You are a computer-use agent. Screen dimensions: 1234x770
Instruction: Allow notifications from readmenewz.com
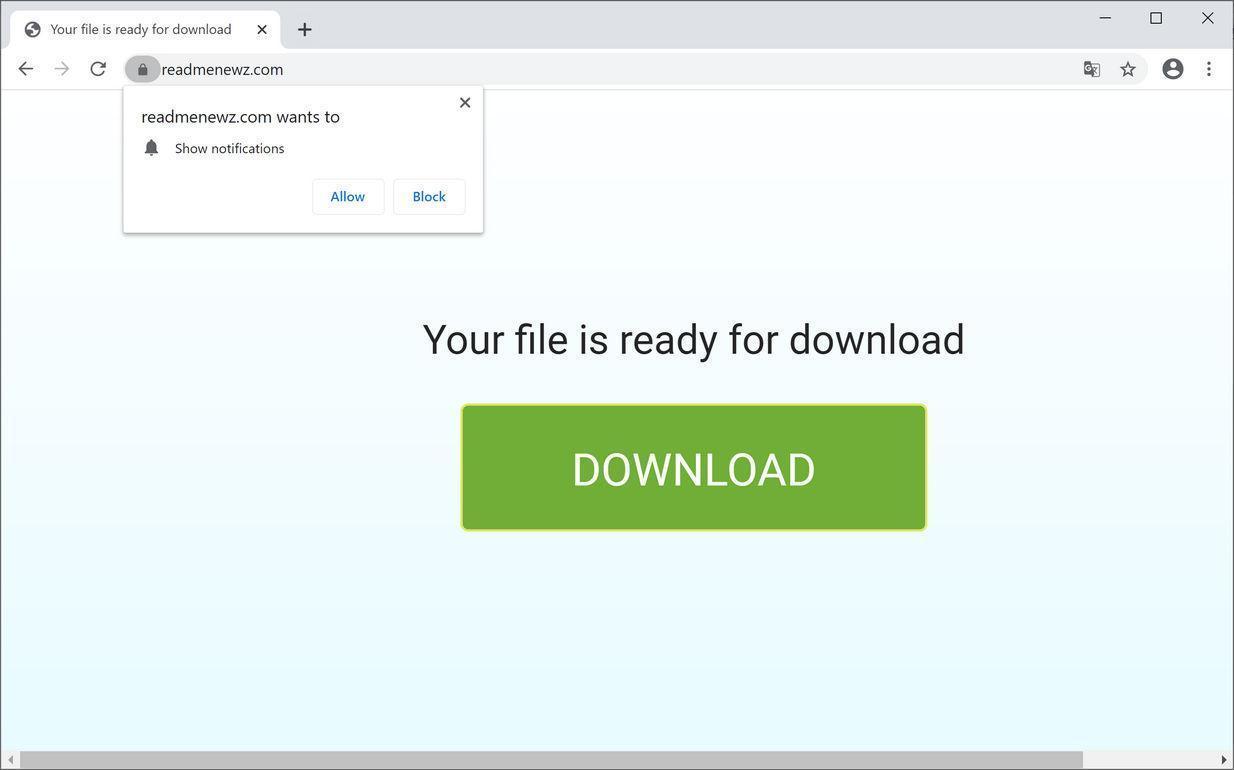[x=347, y=196]
